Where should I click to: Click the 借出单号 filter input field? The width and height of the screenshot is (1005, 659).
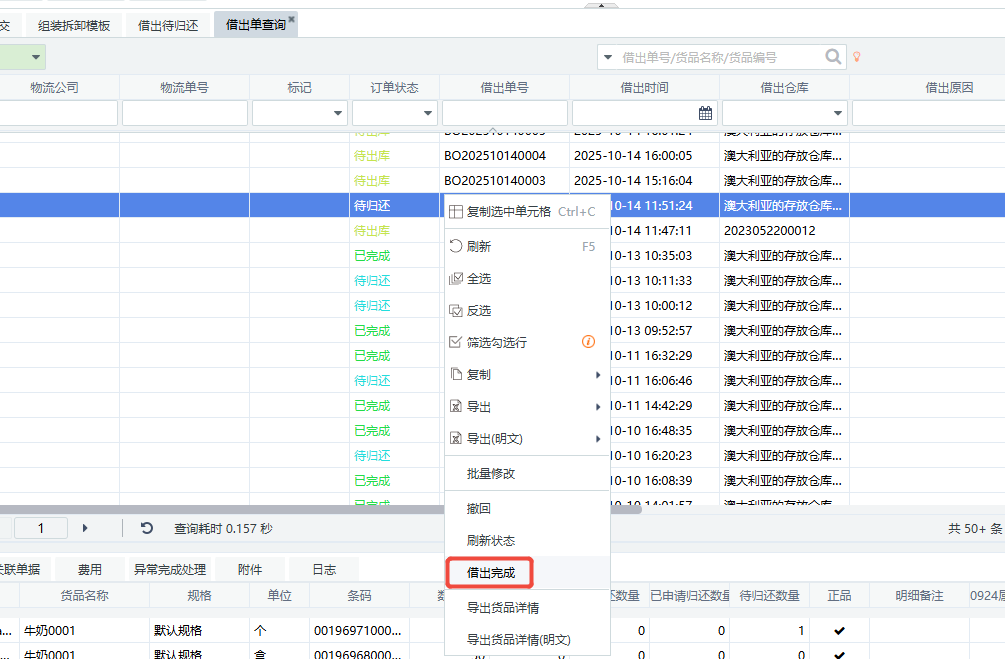[504, 113]
